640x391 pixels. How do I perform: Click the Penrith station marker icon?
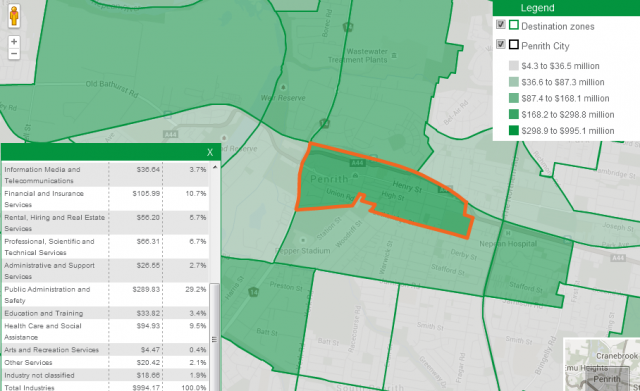click(356, 176)
